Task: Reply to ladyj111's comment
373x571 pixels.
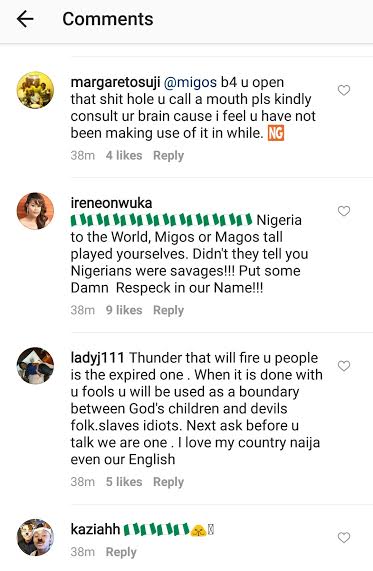Action: tap(168, 482)
